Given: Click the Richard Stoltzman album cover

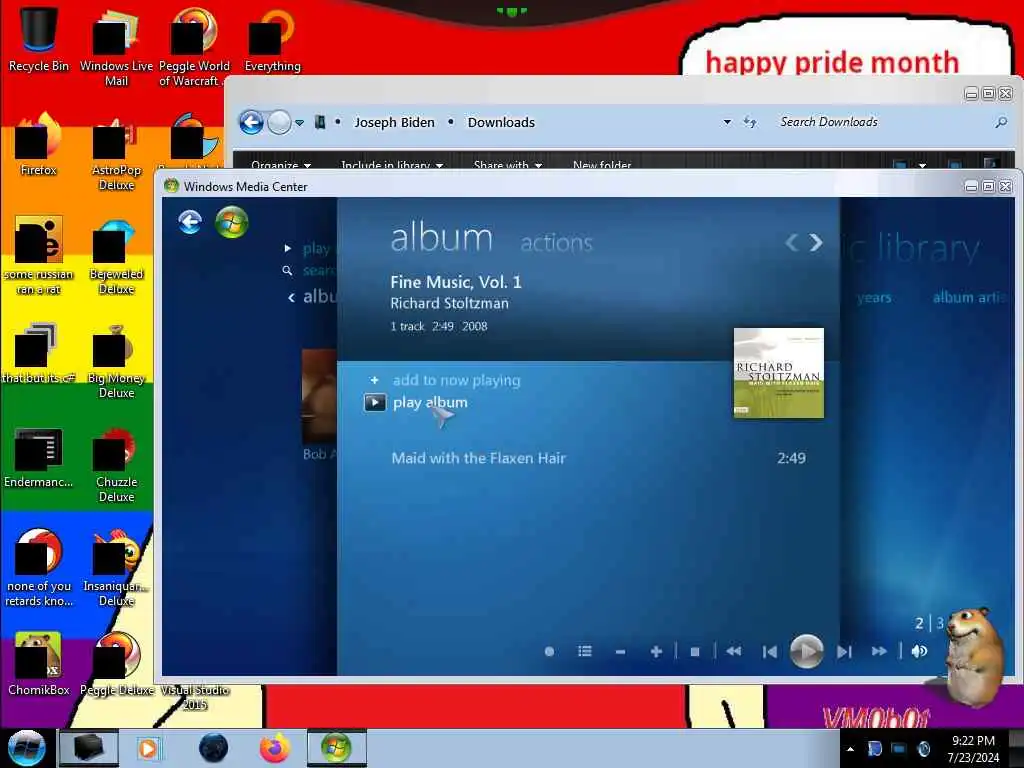Looking at the screenshot, I should pyautogui.click(x=778, y=373).
